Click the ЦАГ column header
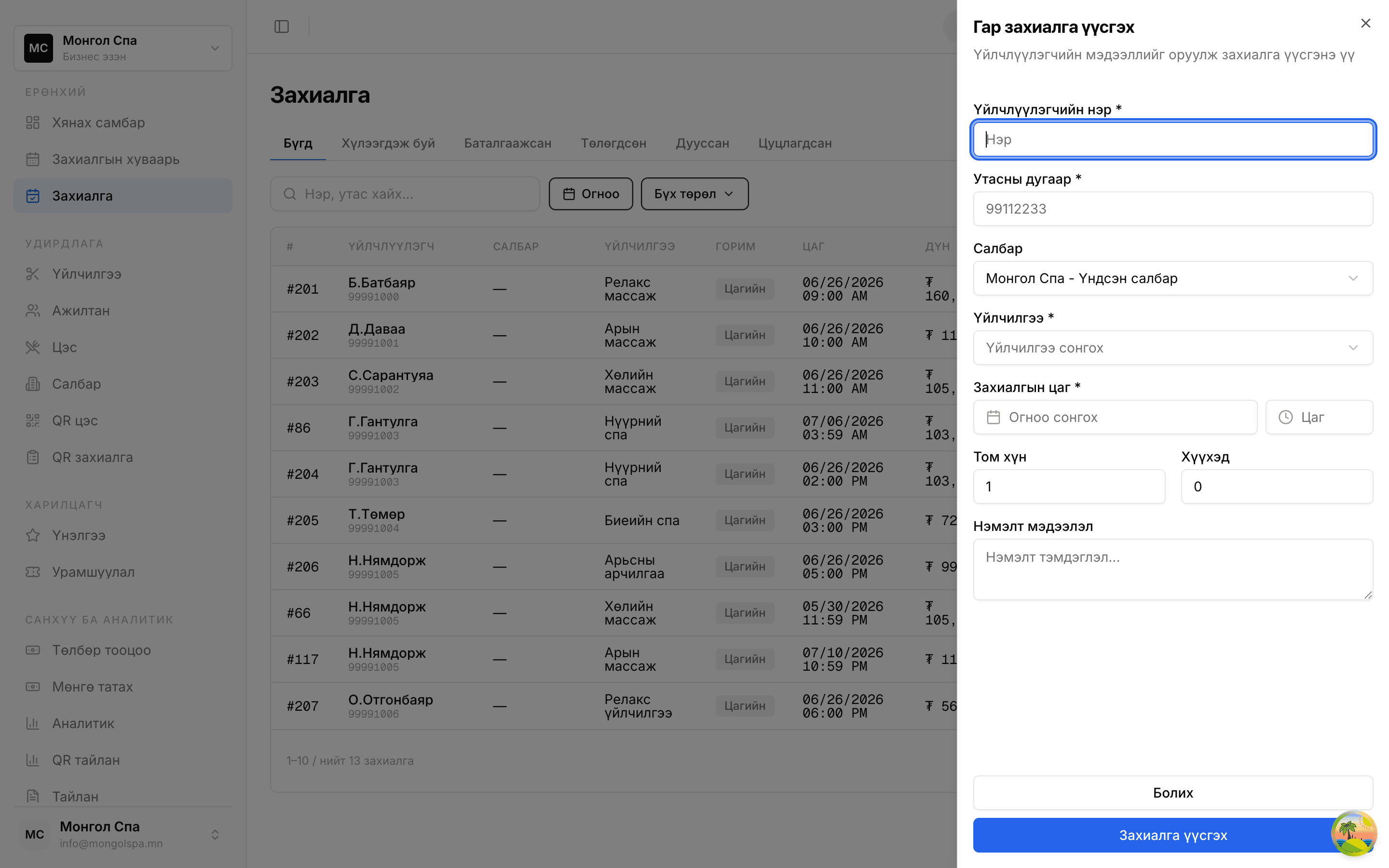 [x=813, y=247]
